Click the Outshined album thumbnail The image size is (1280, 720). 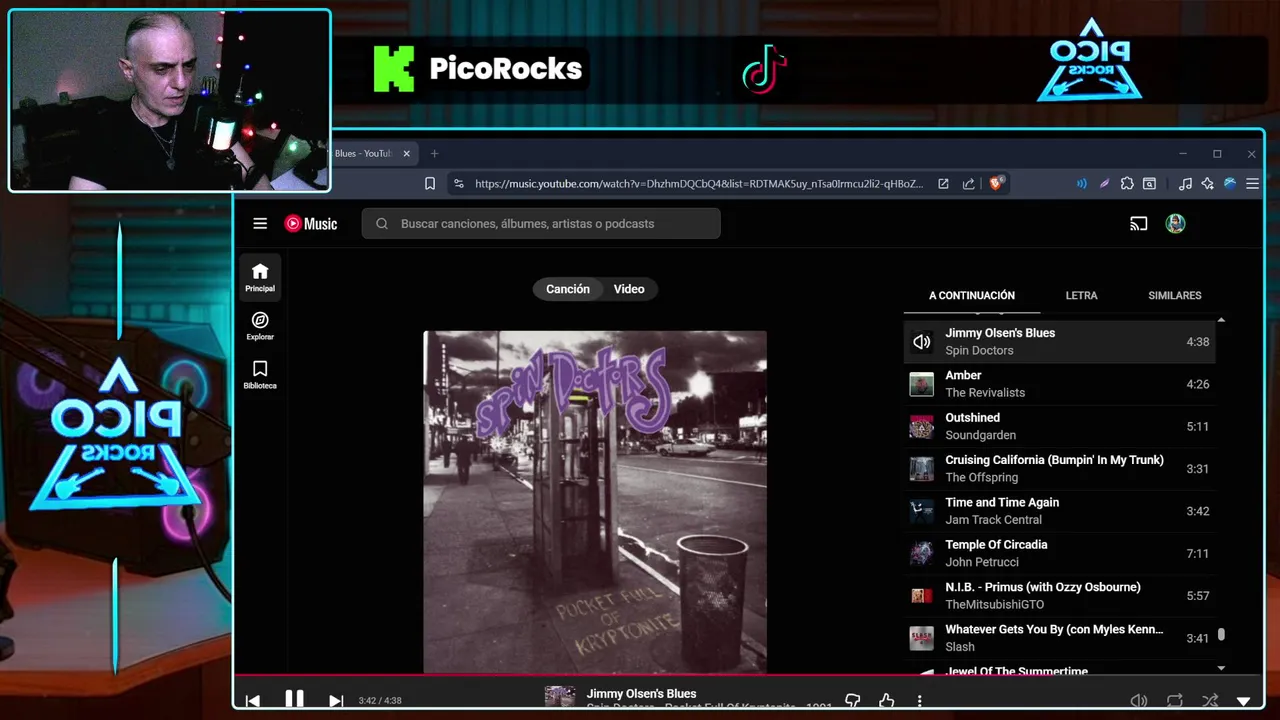(x=921, y=427)
